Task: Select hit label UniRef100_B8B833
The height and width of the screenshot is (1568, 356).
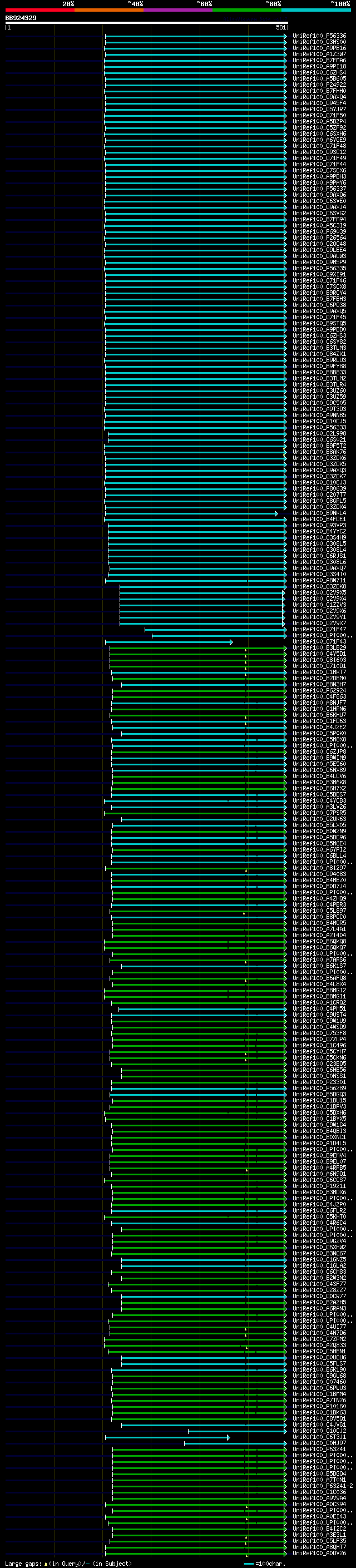Action: click(x=319, y=373)
